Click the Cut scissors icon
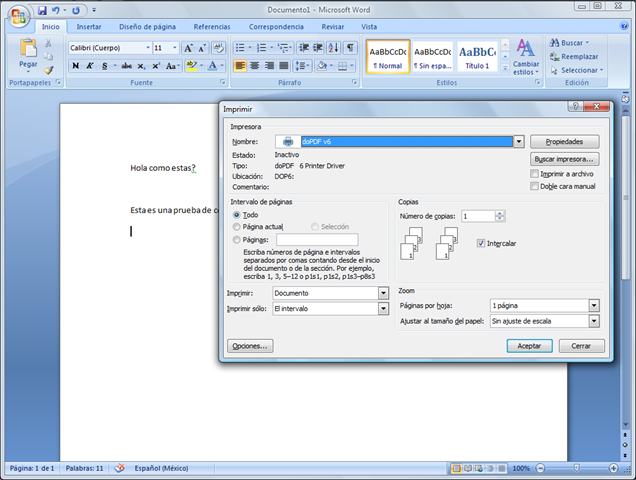Screen dimensions: 636x480 [x=48, y=43]
